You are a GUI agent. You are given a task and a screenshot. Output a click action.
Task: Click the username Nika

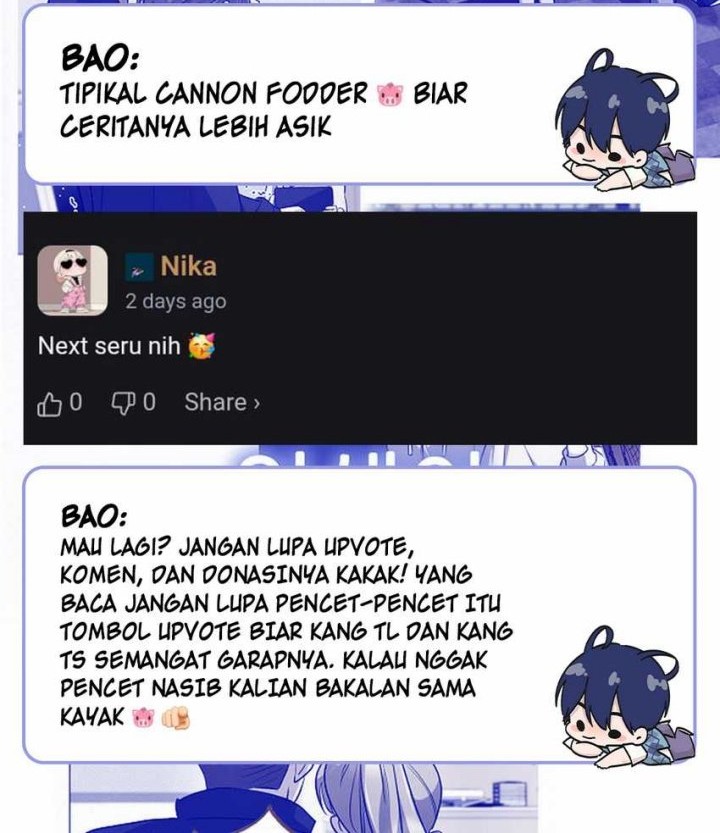click(x=188, y=266)
